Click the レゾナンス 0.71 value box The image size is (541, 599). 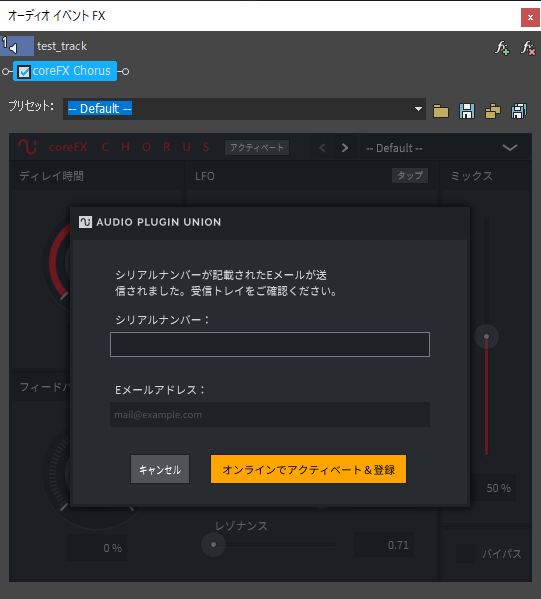pyautogui.click(x=384, y=545)
